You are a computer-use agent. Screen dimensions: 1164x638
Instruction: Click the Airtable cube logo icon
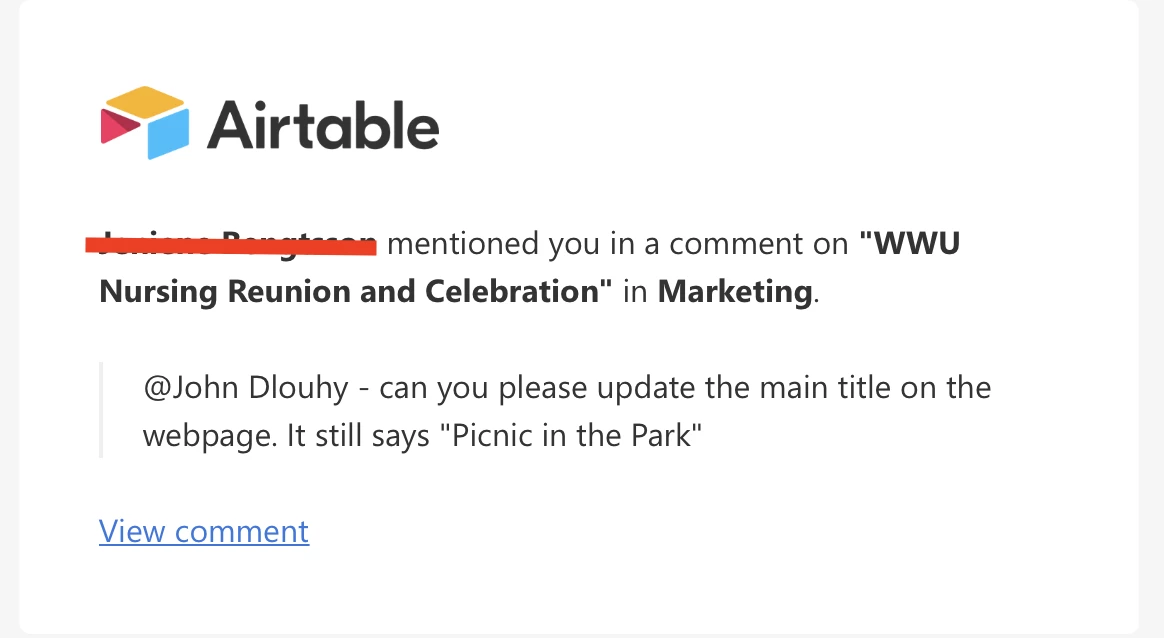click(x=145, y=123)
